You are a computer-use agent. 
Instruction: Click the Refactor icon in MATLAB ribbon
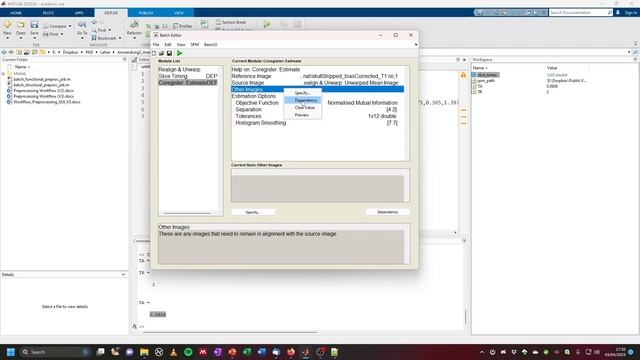click(x=134, y=25)
